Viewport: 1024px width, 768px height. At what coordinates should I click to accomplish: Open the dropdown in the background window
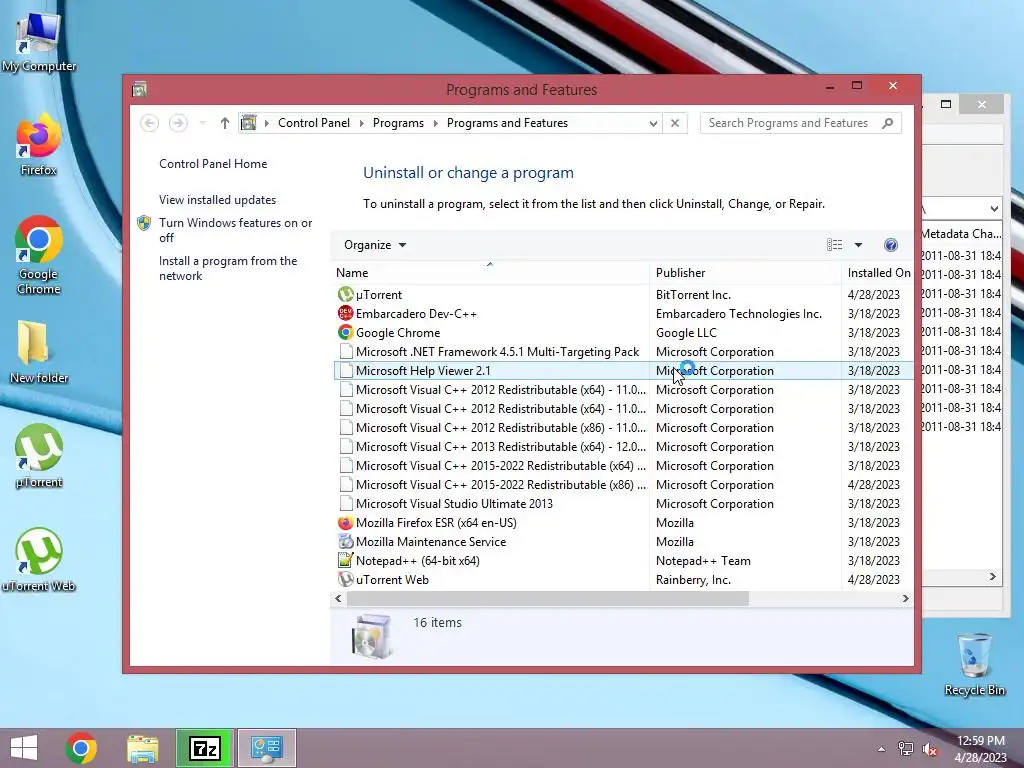pyautogui.click(x=993, y=209)
